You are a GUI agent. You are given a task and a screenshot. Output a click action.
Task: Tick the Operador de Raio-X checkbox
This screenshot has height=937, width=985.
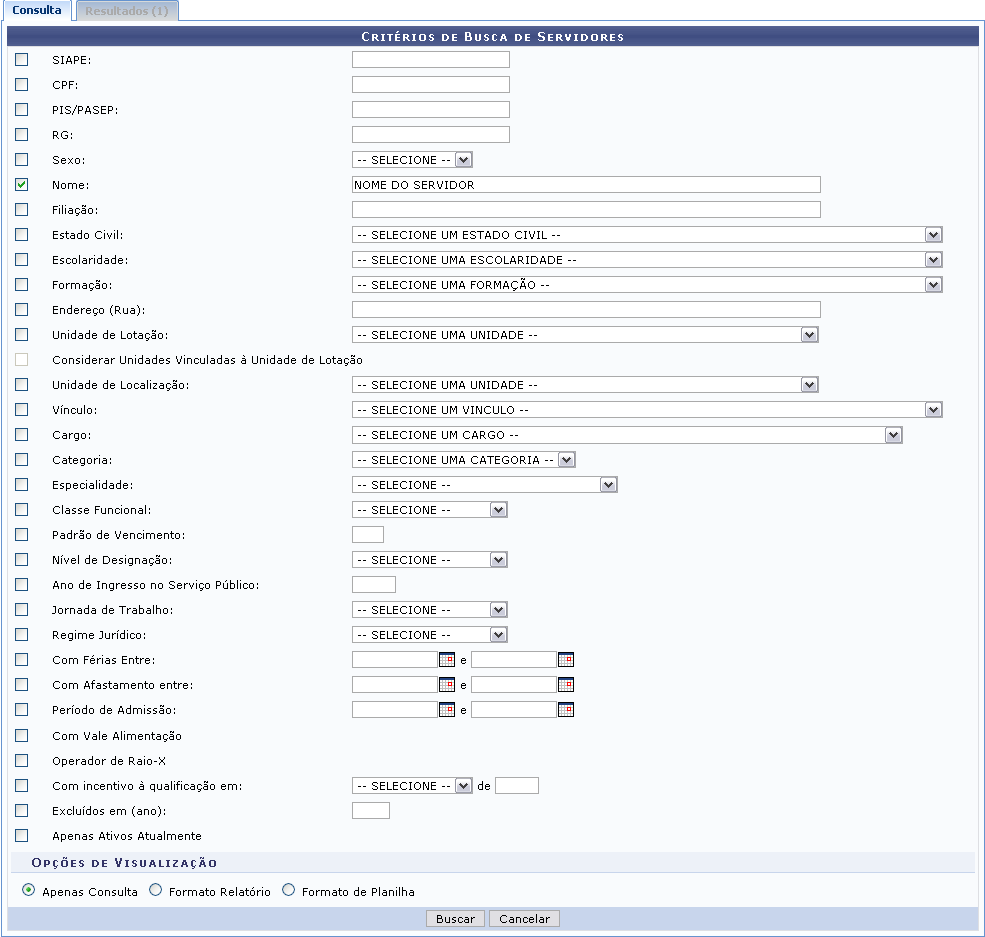[x=22, y=761]
